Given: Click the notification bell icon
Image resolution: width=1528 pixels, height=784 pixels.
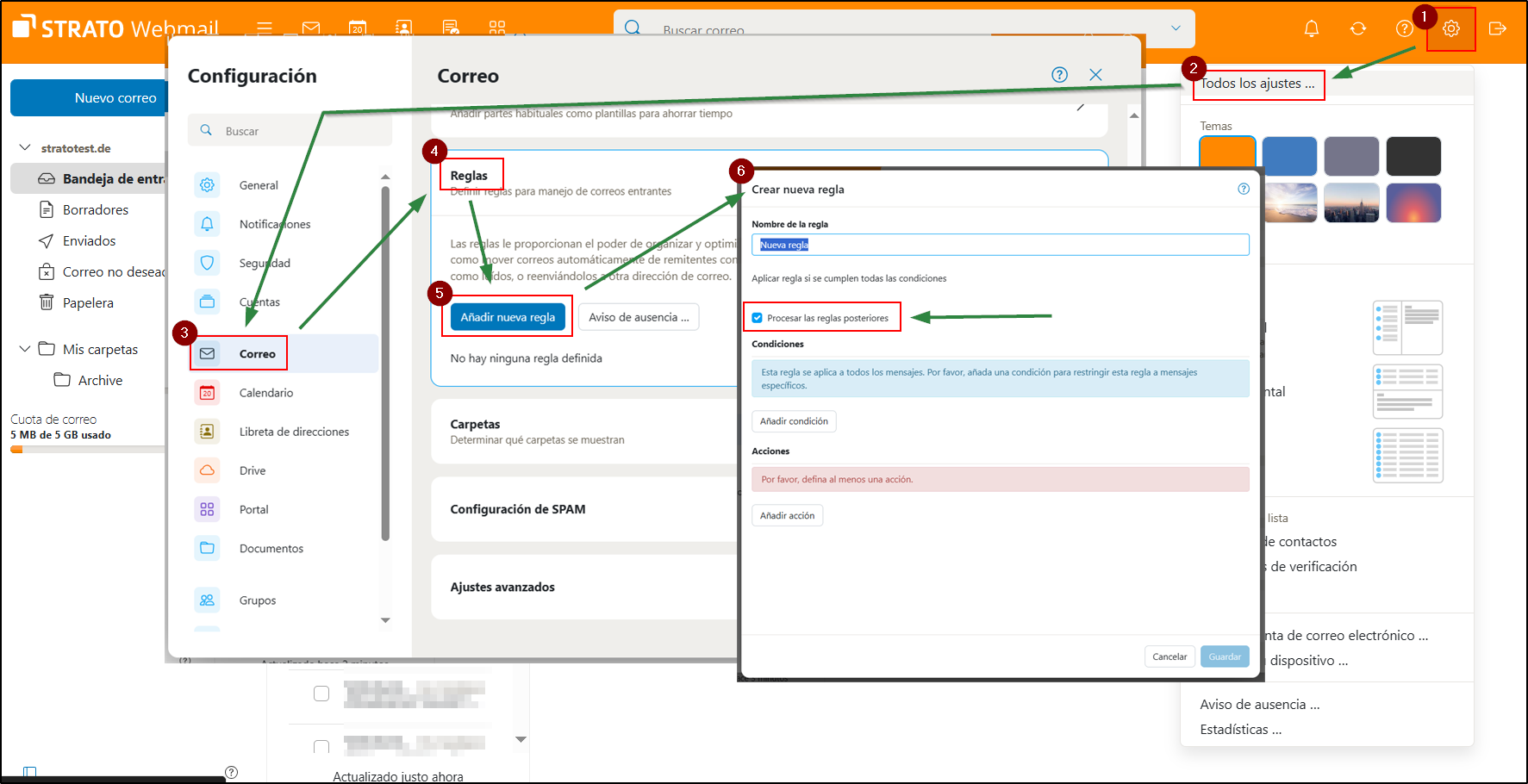Looking at the screenshot, I should click(1311, 29).
